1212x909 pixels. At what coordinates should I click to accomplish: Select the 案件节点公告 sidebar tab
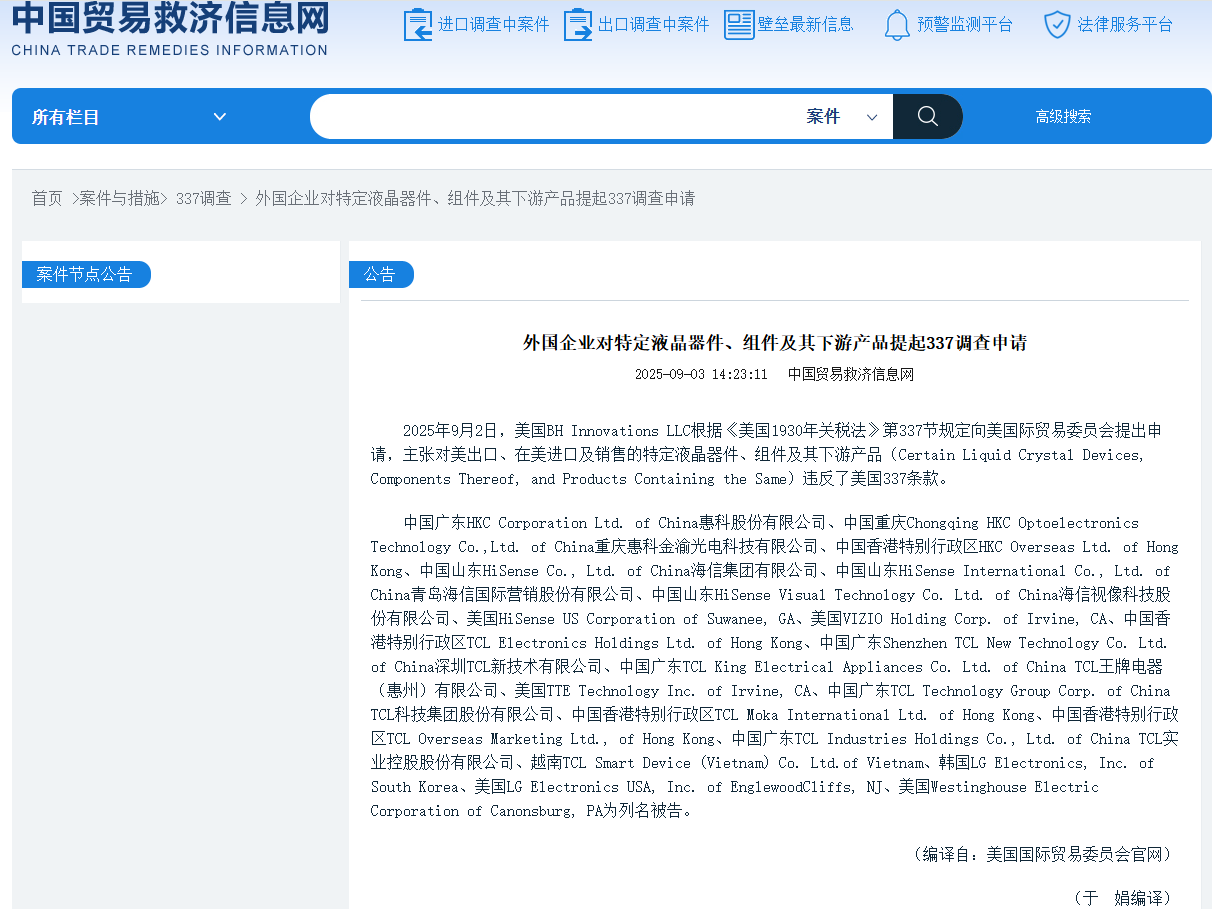tap(85, 274)
